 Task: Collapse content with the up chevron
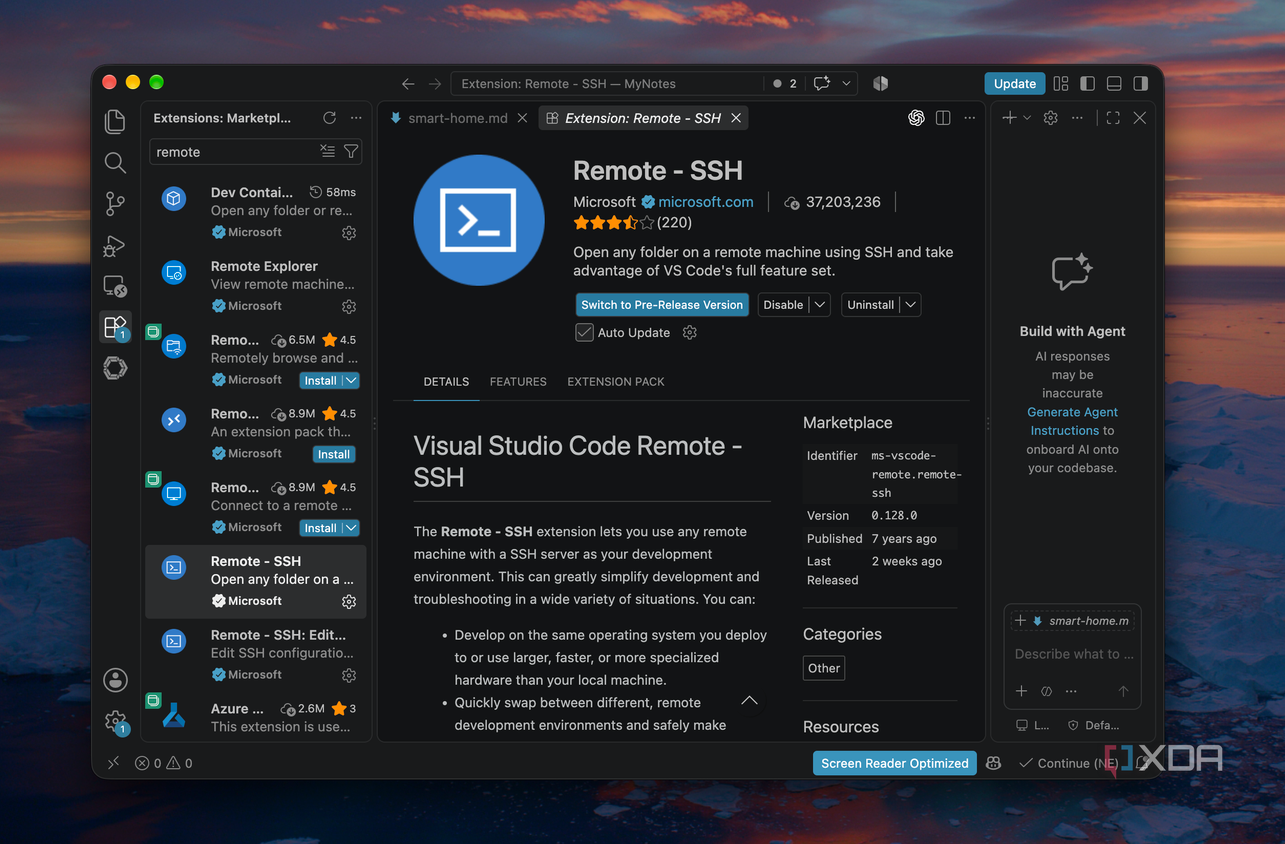pos(749,700)
